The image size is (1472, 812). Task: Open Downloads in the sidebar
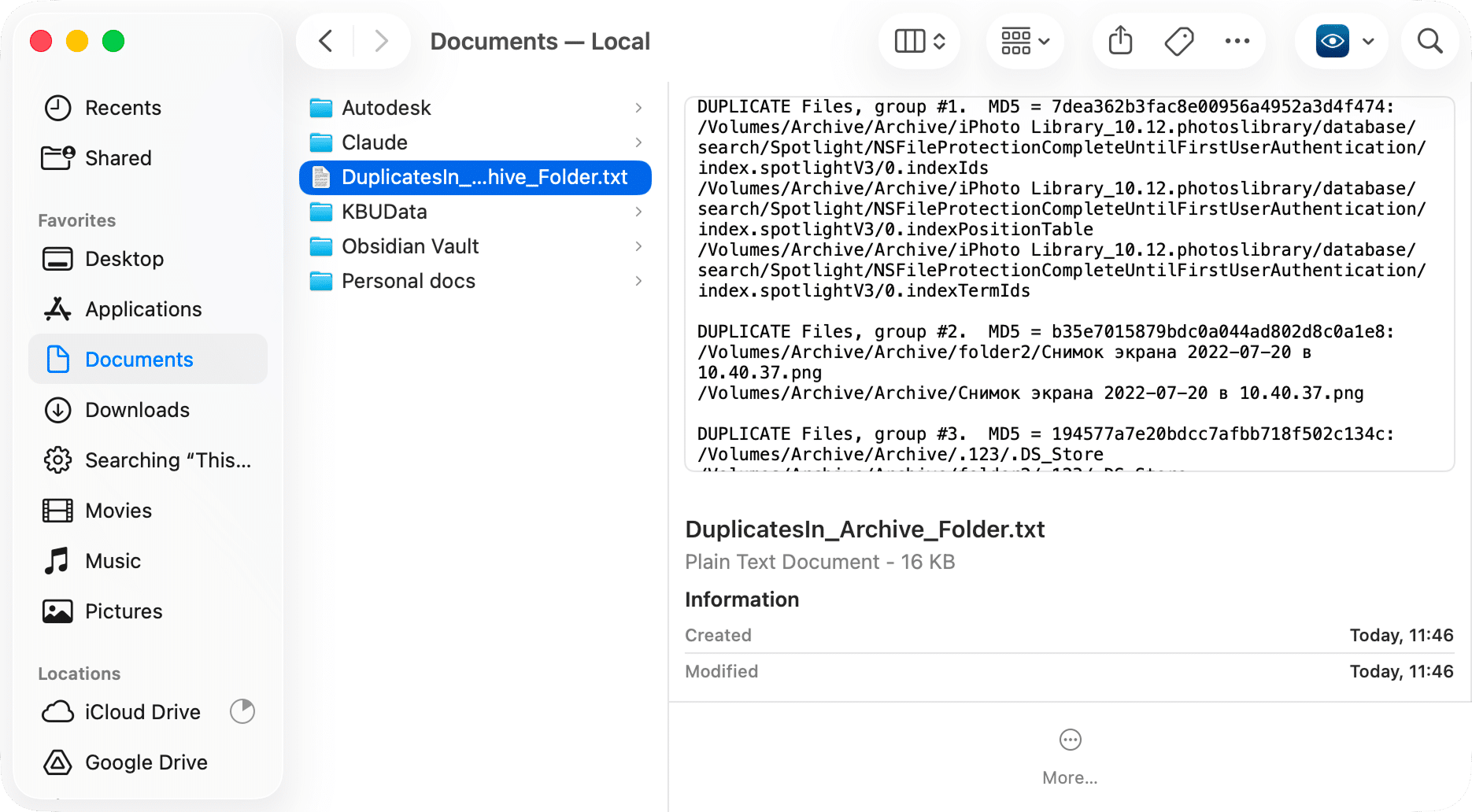[x=148, y=410]
